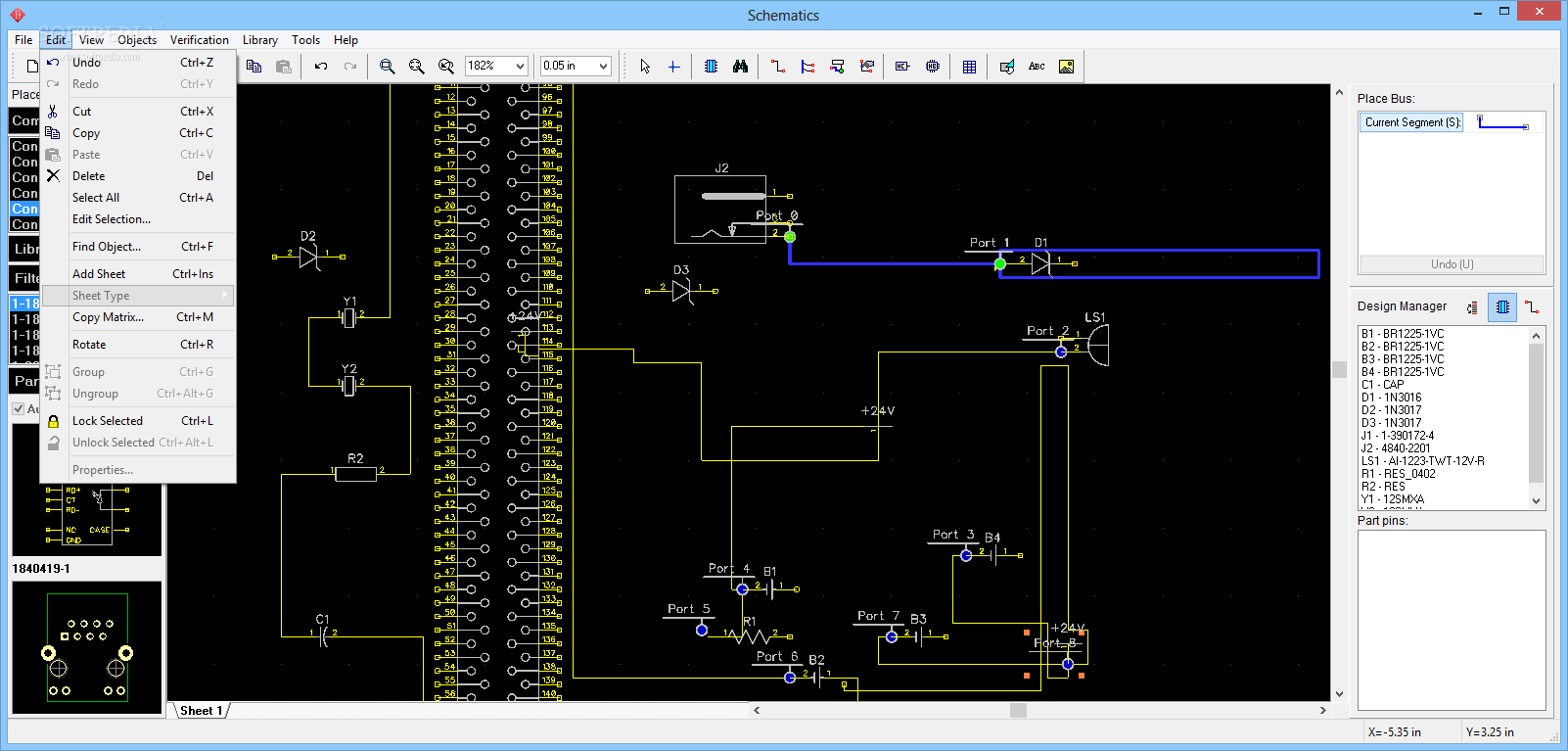The height and width of the screenshot is (751, 1568).
Task: Select C1 - CAP in Design Manager list
Action: [x=1382, y=385]
